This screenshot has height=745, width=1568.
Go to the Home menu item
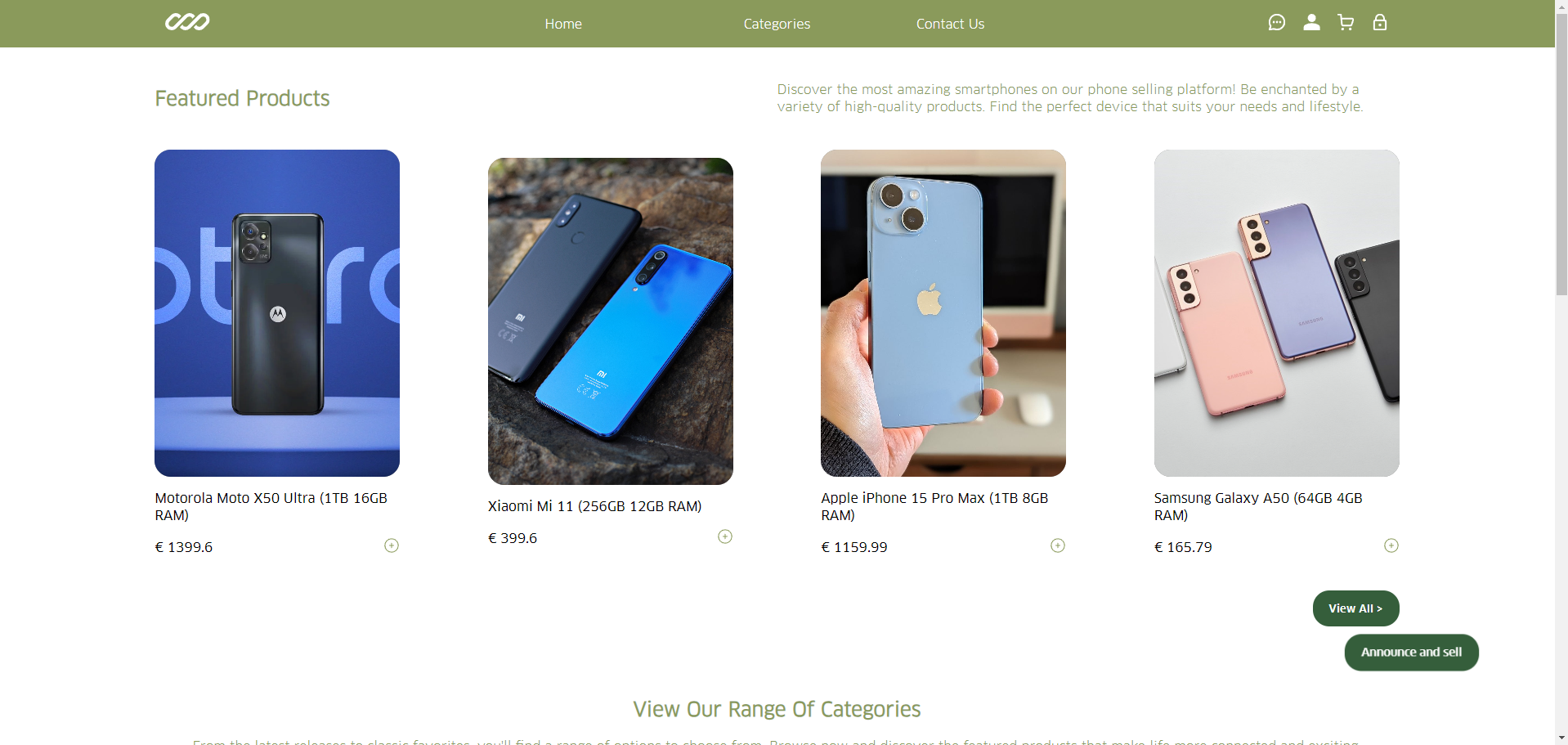pos(563,24)
